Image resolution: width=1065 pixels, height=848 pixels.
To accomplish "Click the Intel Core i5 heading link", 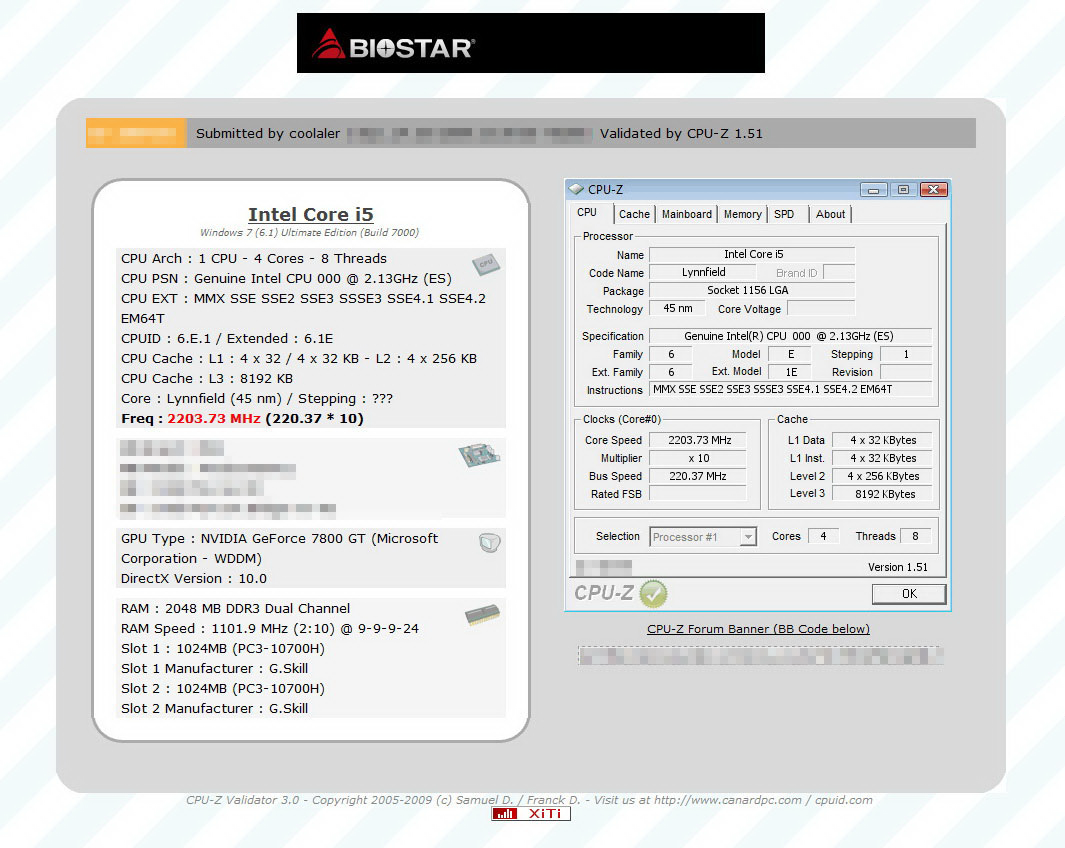I will (310, 214).
